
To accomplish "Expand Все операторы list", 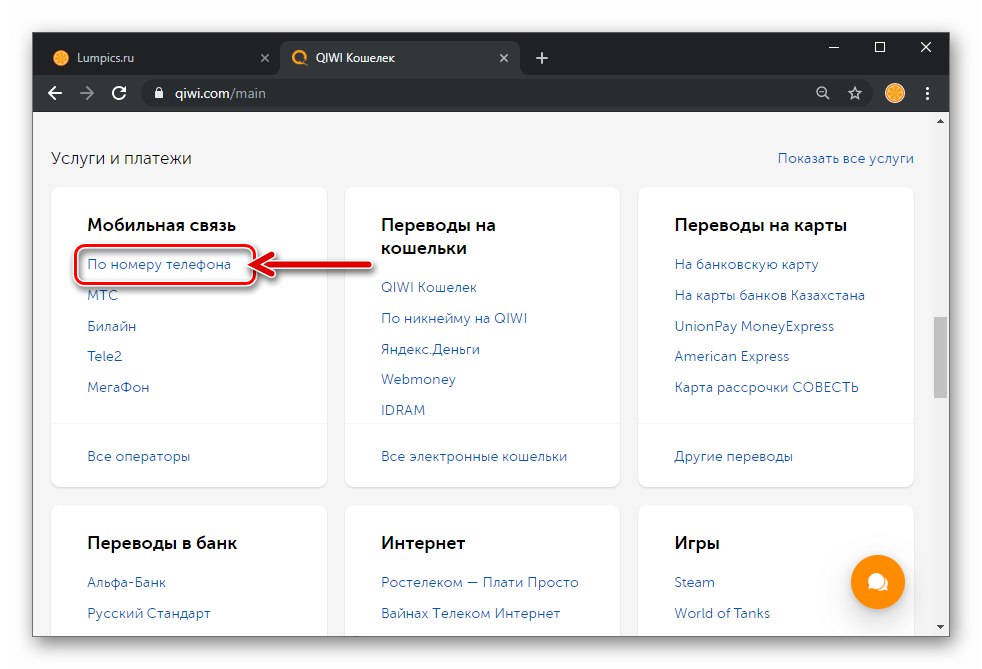I will click(139, 456).
